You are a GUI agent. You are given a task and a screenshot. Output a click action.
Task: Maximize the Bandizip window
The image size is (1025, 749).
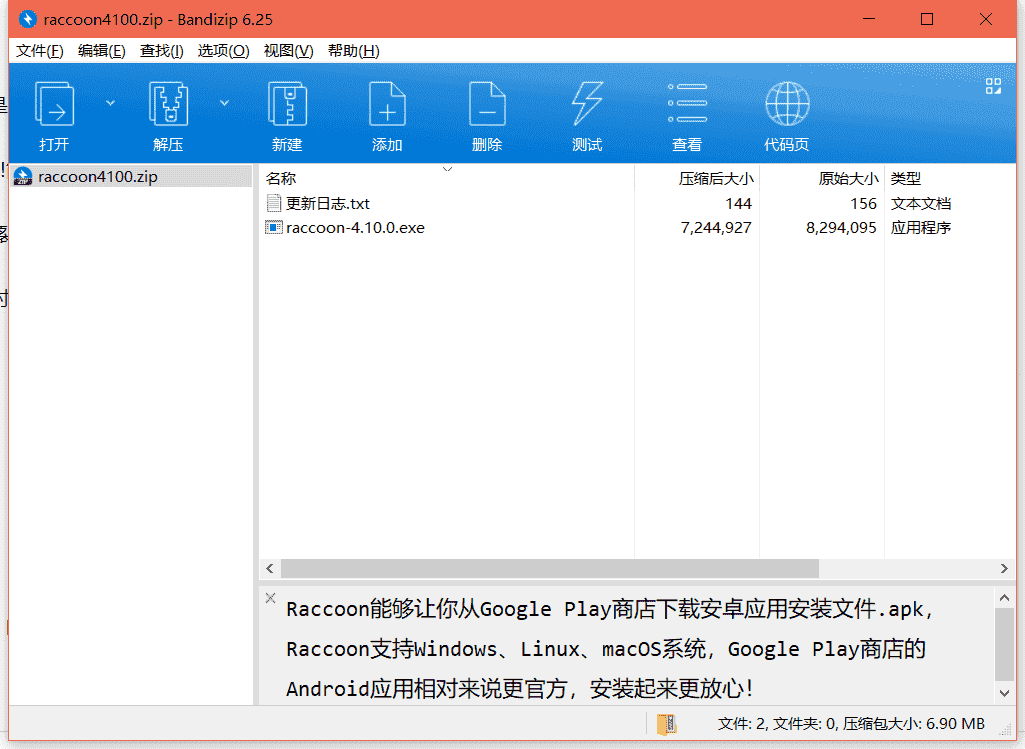927,20
